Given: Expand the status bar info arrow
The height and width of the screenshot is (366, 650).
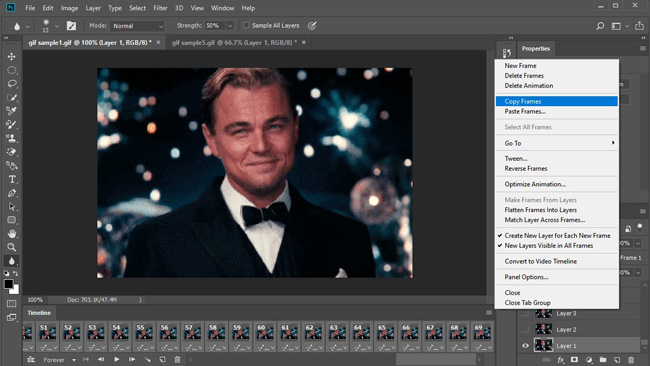Looking at the screenshot, I should [x=141, y=300].
